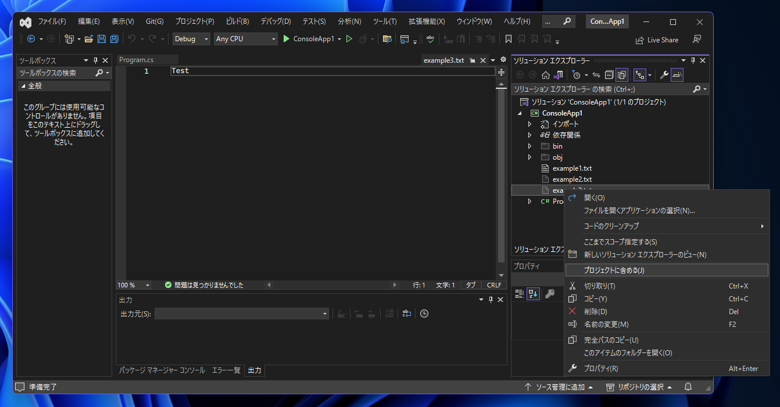Click the output timestamp clock icon

[424, 313]
